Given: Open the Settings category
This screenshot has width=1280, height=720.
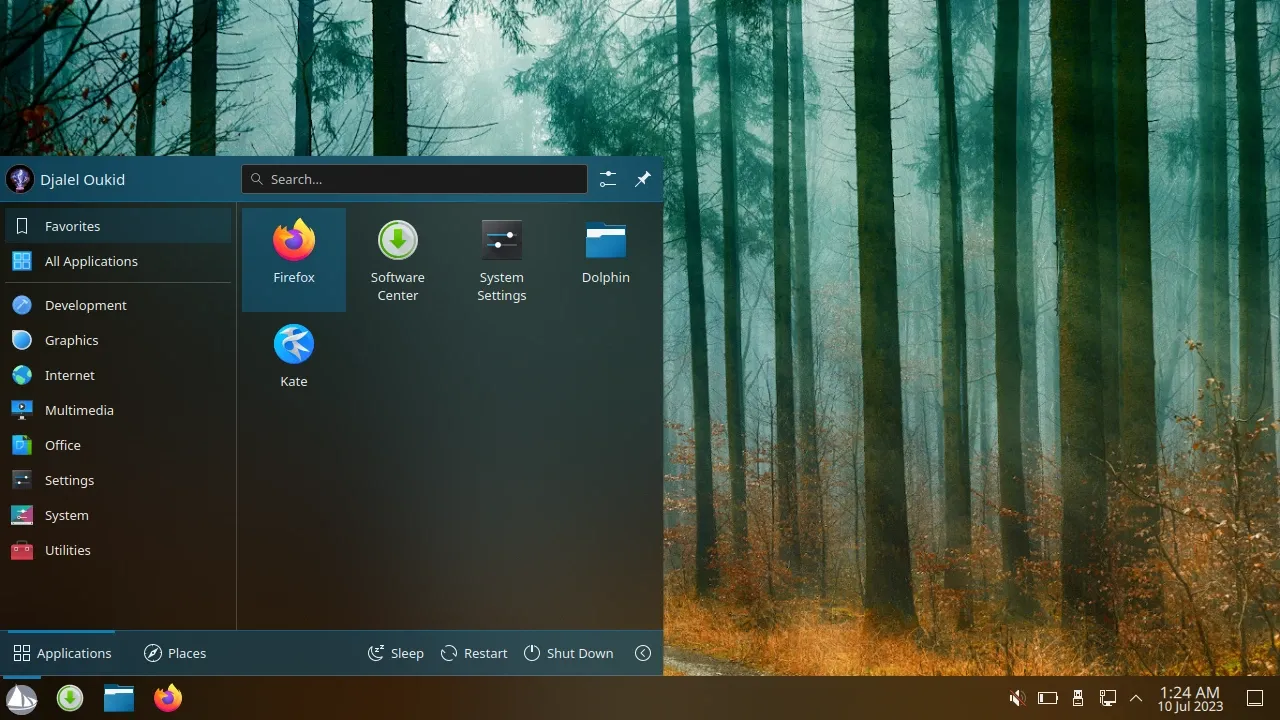Looking at the screenshot, I should coord(118,480).
